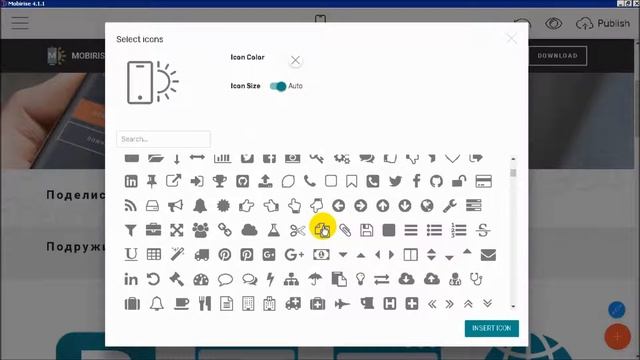Pick the underline U icon

(x=131, y=255)
